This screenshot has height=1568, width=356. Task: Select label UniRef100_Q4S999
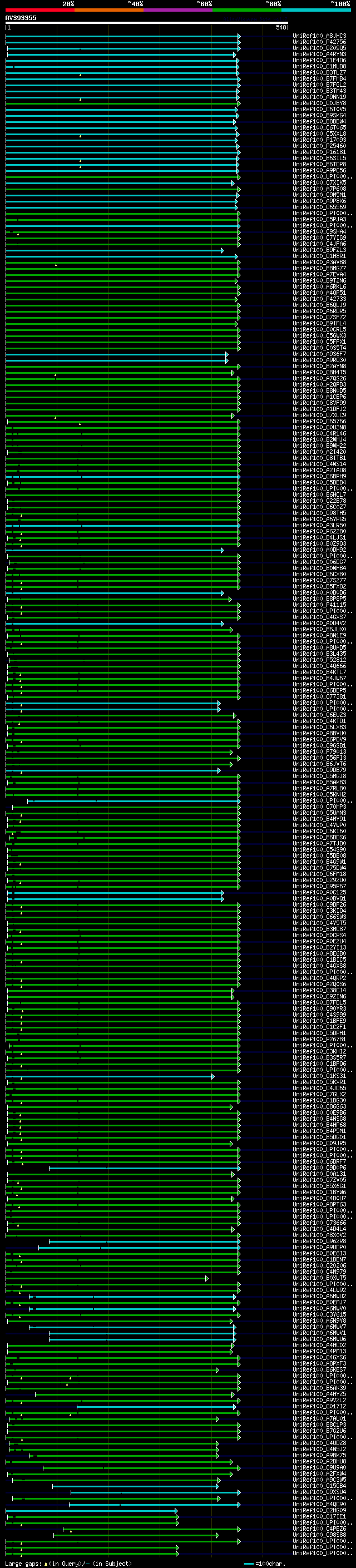point(319,1015)
